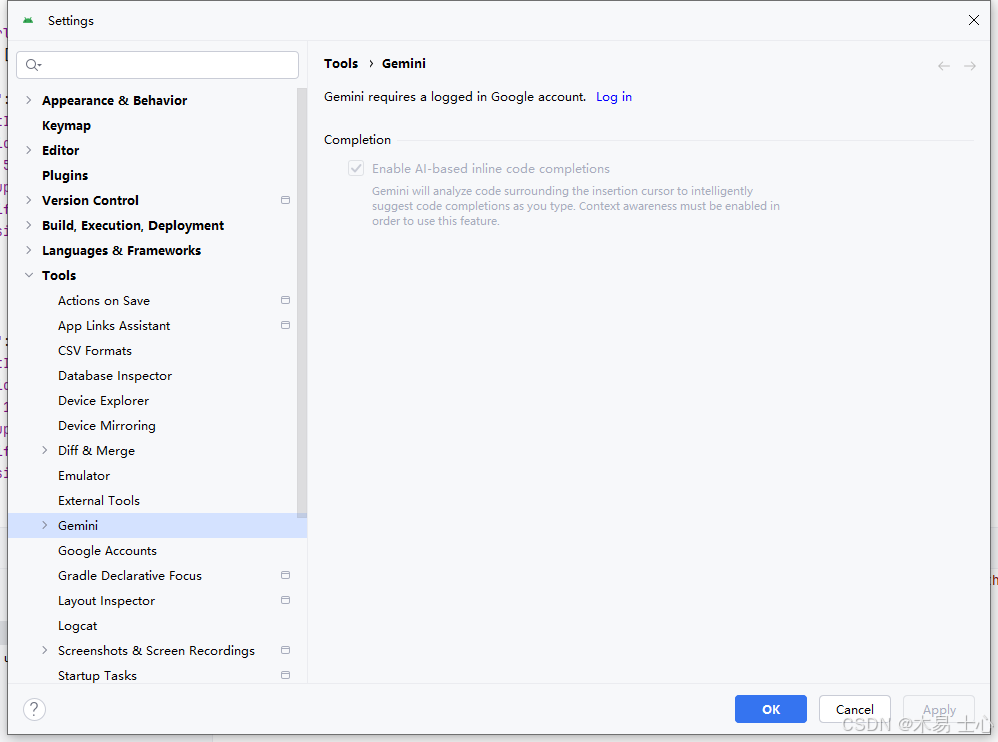Select Device Mirroring settings
The image size is (998, 742).
(107, 425)
